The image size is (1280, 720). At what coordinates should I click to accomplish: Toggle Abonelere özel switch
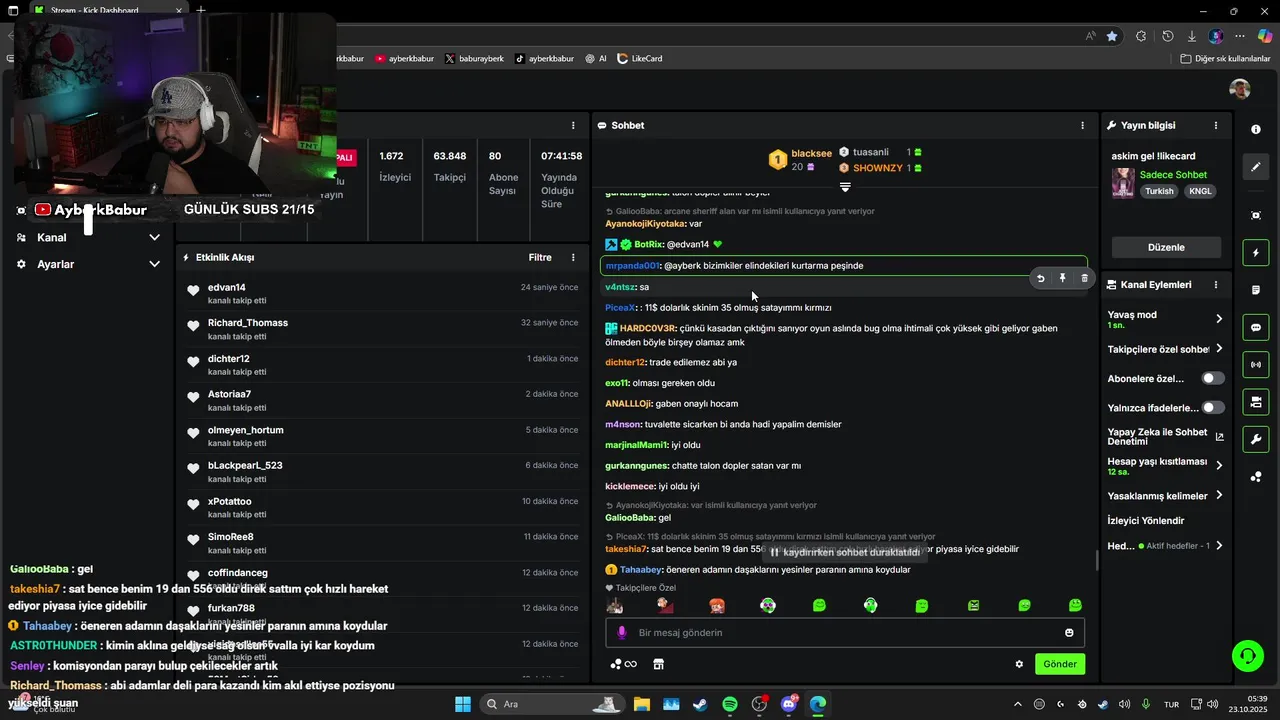tap(1213, 378)
